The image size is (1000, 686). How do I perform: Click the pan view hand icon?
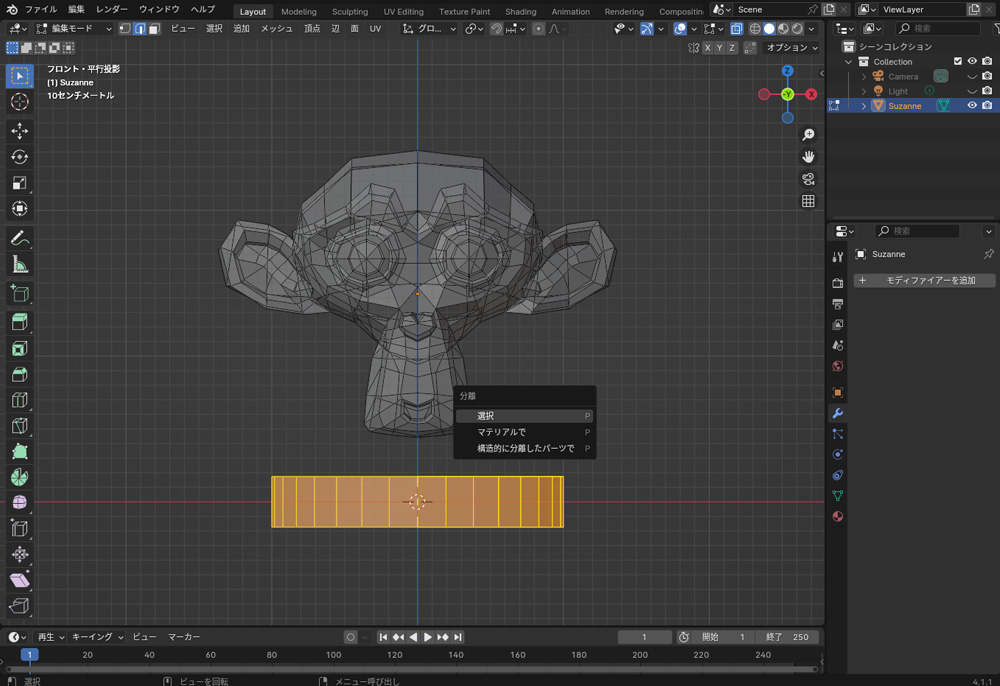[x=809, y=157]
